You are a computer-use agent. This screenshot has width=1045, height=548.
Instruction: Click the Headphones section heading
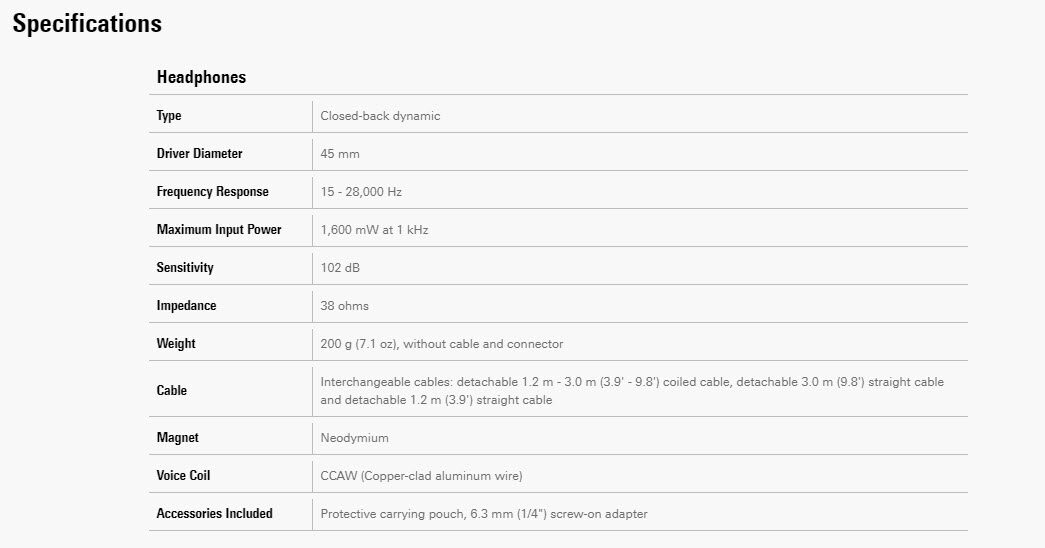coord(201,77)
